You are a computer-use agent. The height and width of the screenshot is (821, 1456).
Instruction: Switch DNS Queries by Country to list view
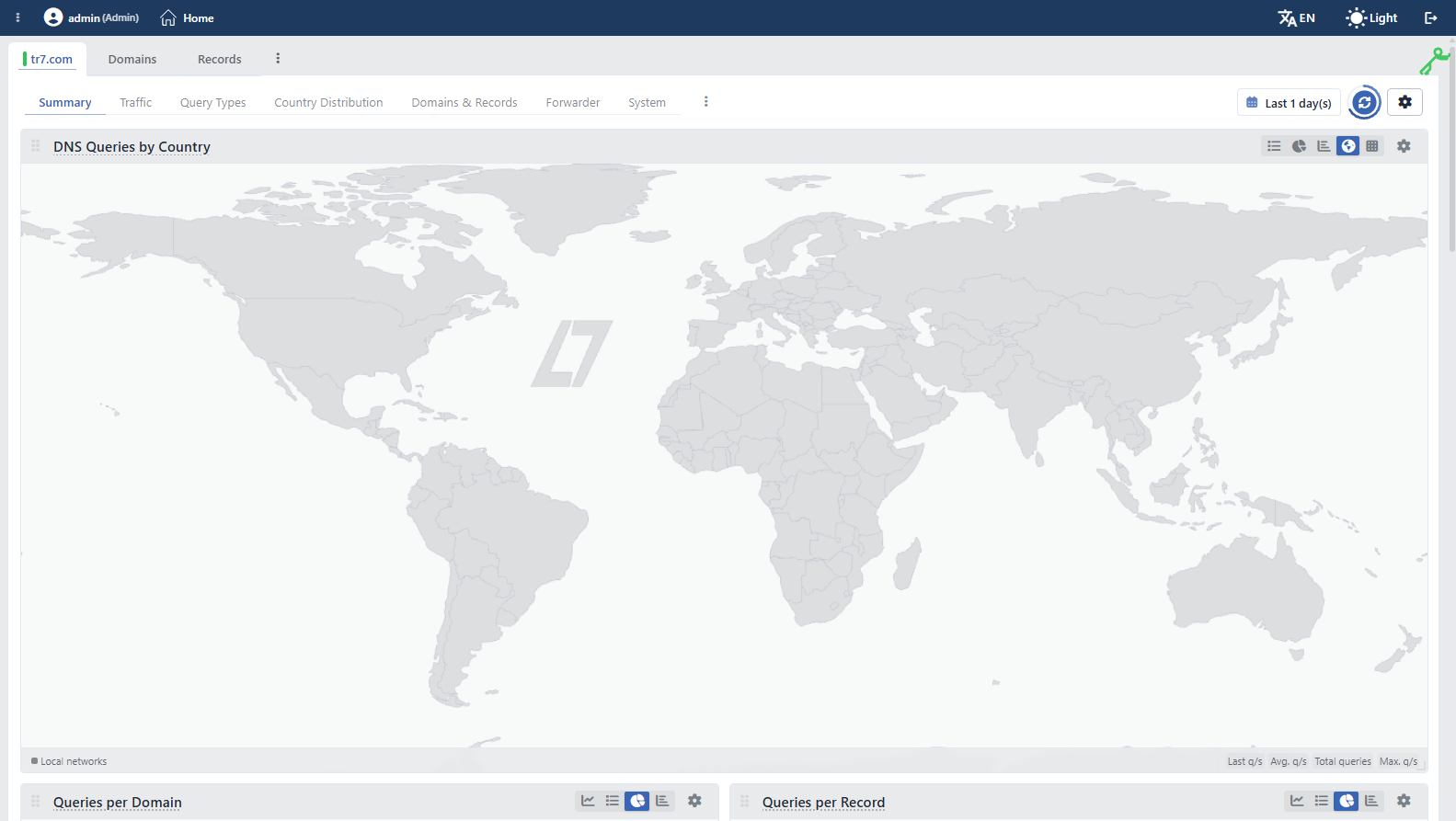click(1274, 146)
